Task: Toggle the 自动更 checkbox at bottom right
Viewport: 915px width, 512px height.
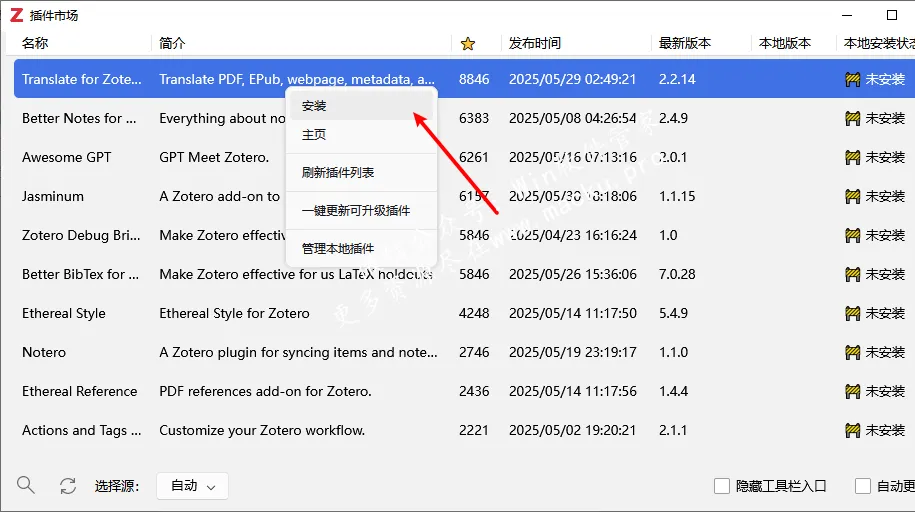Action: point(863,486)
